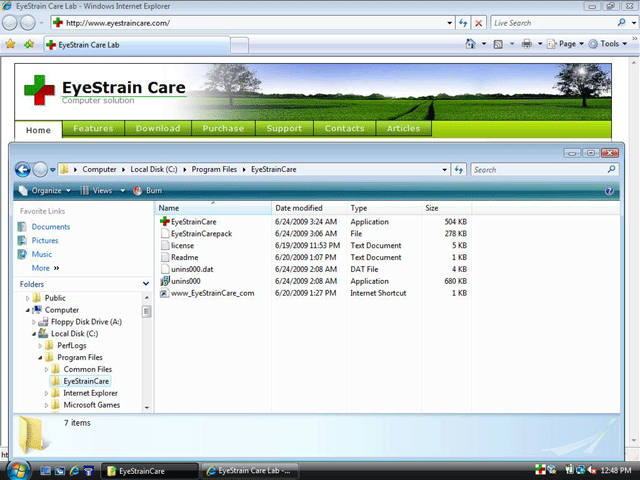640x480 pixels.
Task: Open the Download website tab
Action: (x=158, y=128)
